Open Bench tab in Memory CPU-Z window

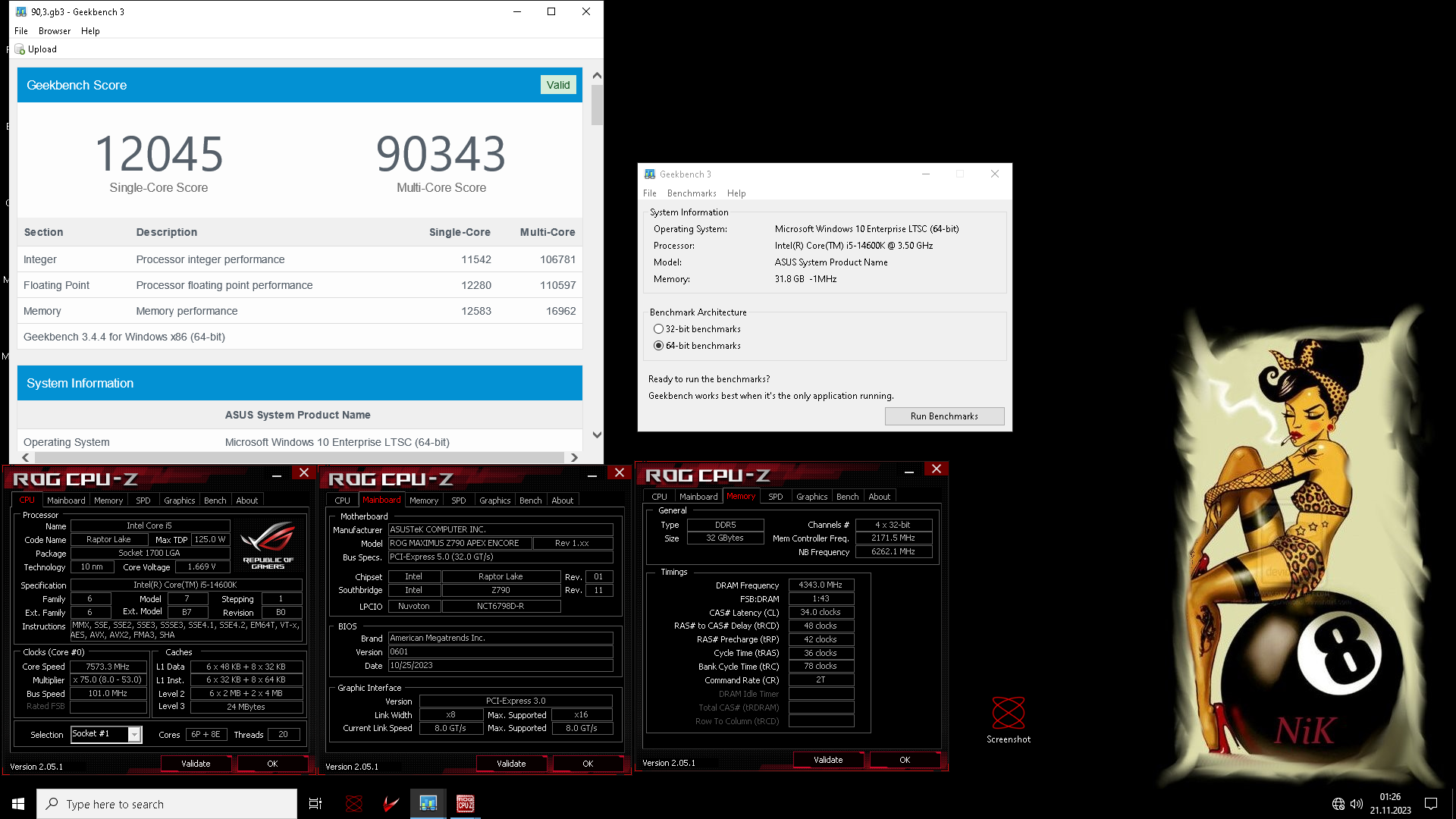(x=848, y=497)
